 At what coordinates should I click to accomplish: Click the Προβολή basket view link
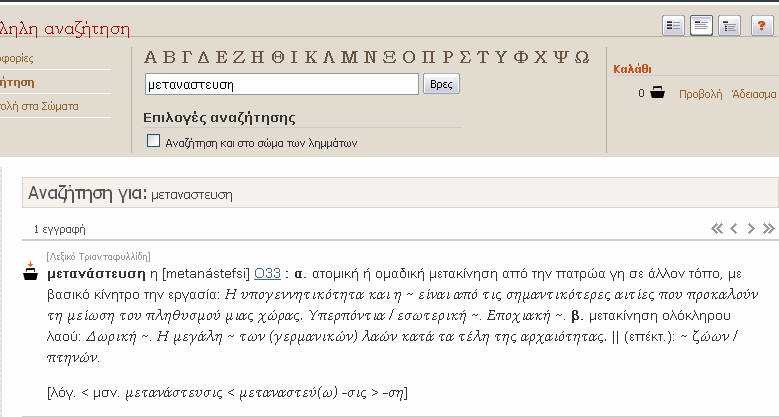701,94
